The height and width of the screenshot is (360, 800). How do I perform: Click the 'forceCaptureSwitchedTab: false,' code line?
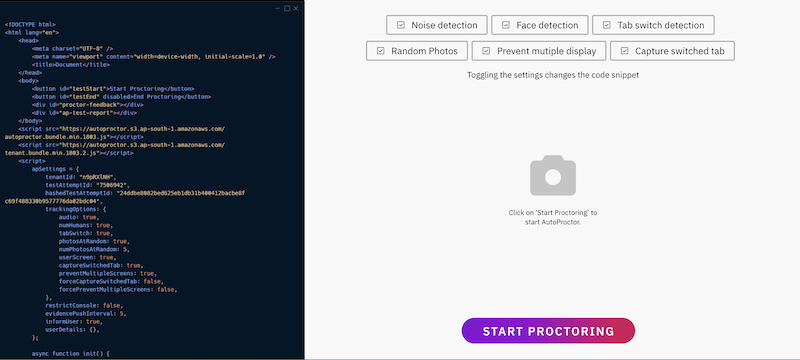pos(111,281)
